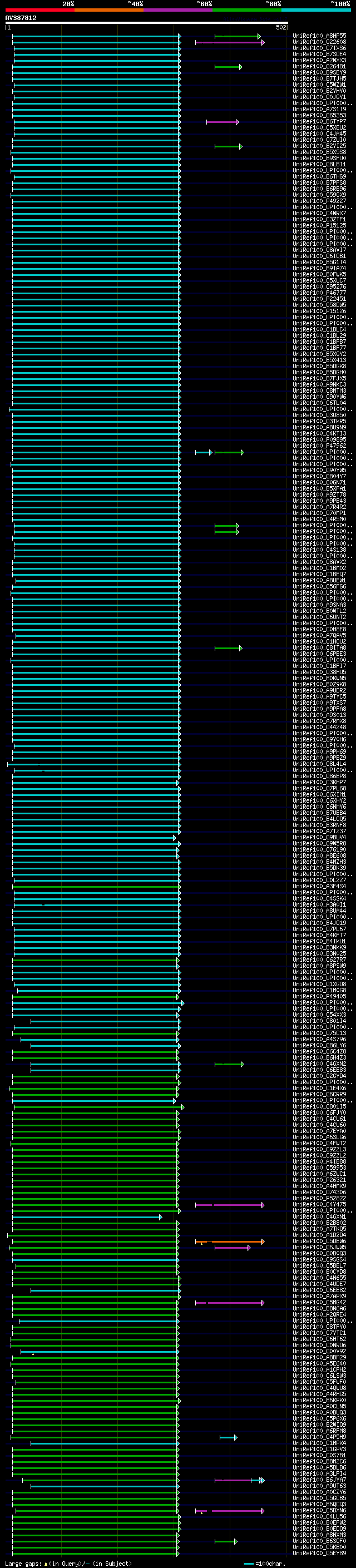Select the UniRef100_C5MC42 label

click(x=319, y=1303)
